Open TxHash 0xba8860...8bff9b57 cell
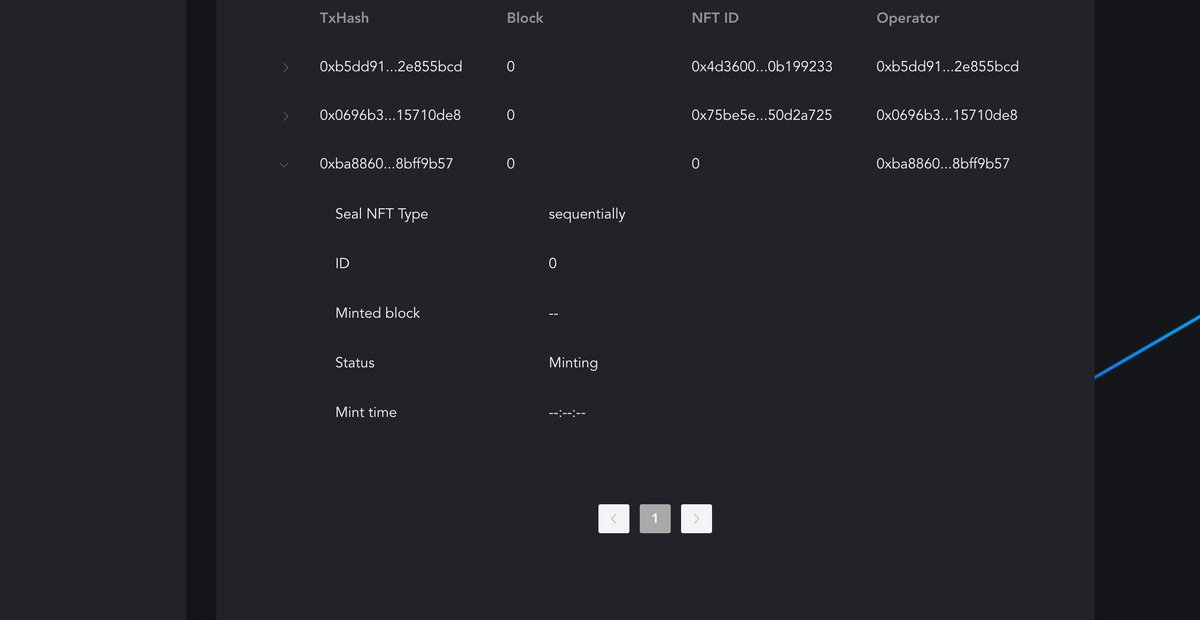Image resolution: width=1200 pixels, height=620 pixels. point(386,163)
